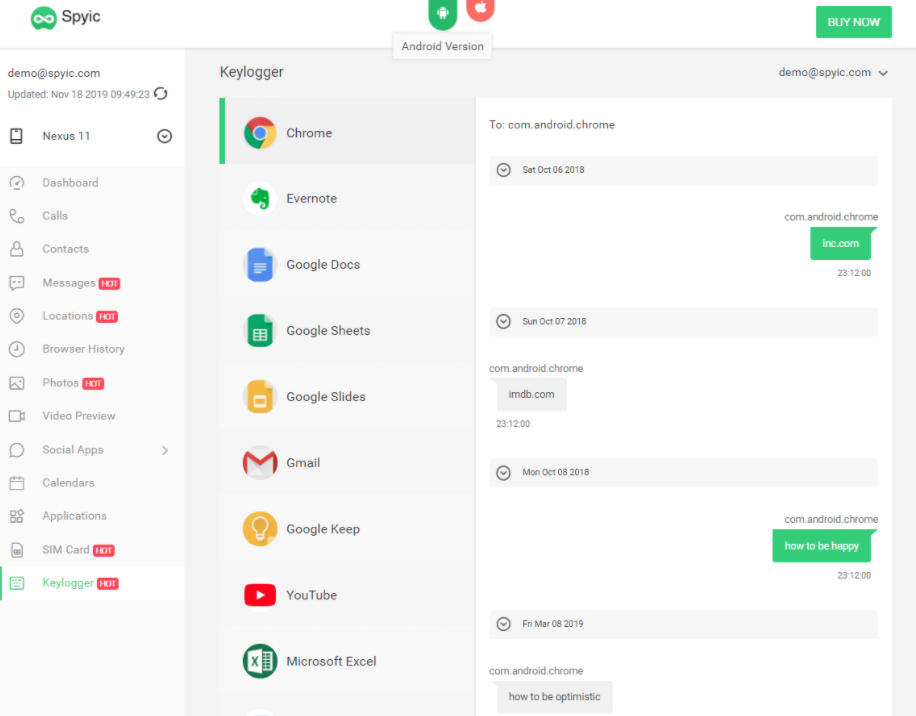Click the Updated Nov 18 2019 timestamp
Viewport: 916px width, 716px height.
click(78, 94)
